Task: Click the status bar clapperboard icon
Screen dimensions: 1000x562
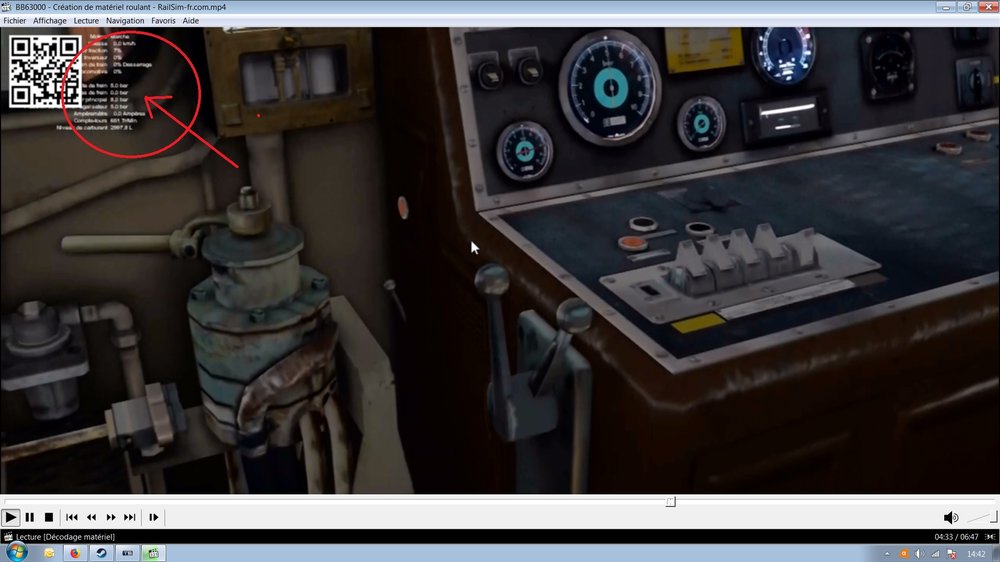Action: pos(8,536)
